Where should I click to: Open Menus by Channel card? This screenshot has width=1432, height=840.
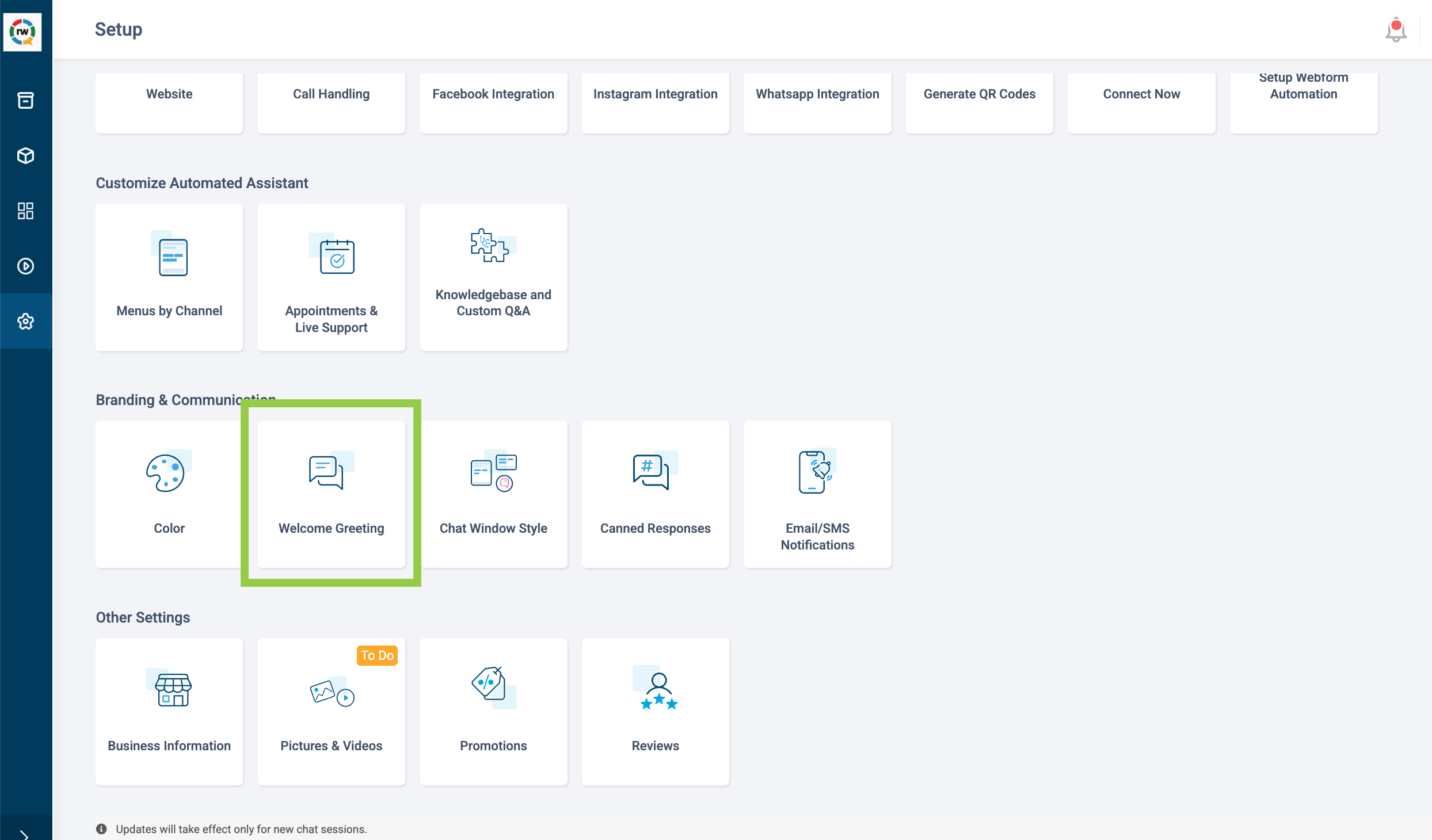coord(169,277)
